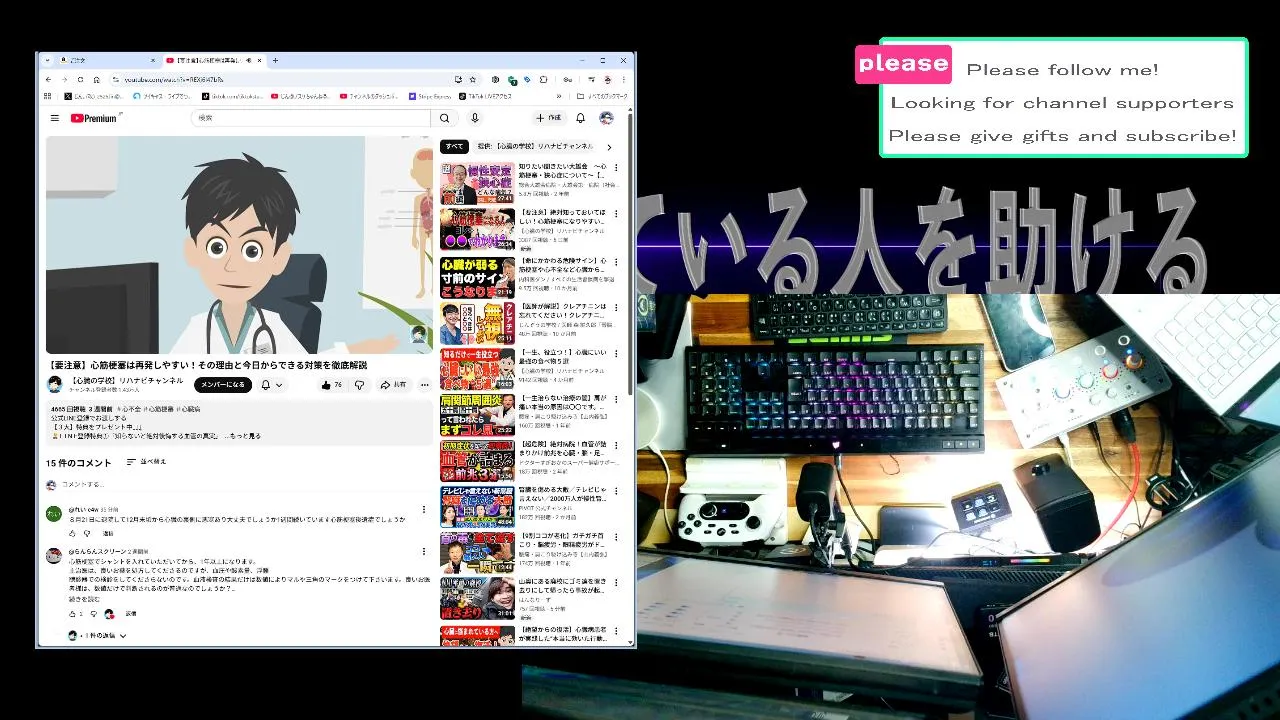Open the 知りたい聞きたい大座談会 video thumbnail
Viewport: 1280px width, 720px height.
(477, 183)
